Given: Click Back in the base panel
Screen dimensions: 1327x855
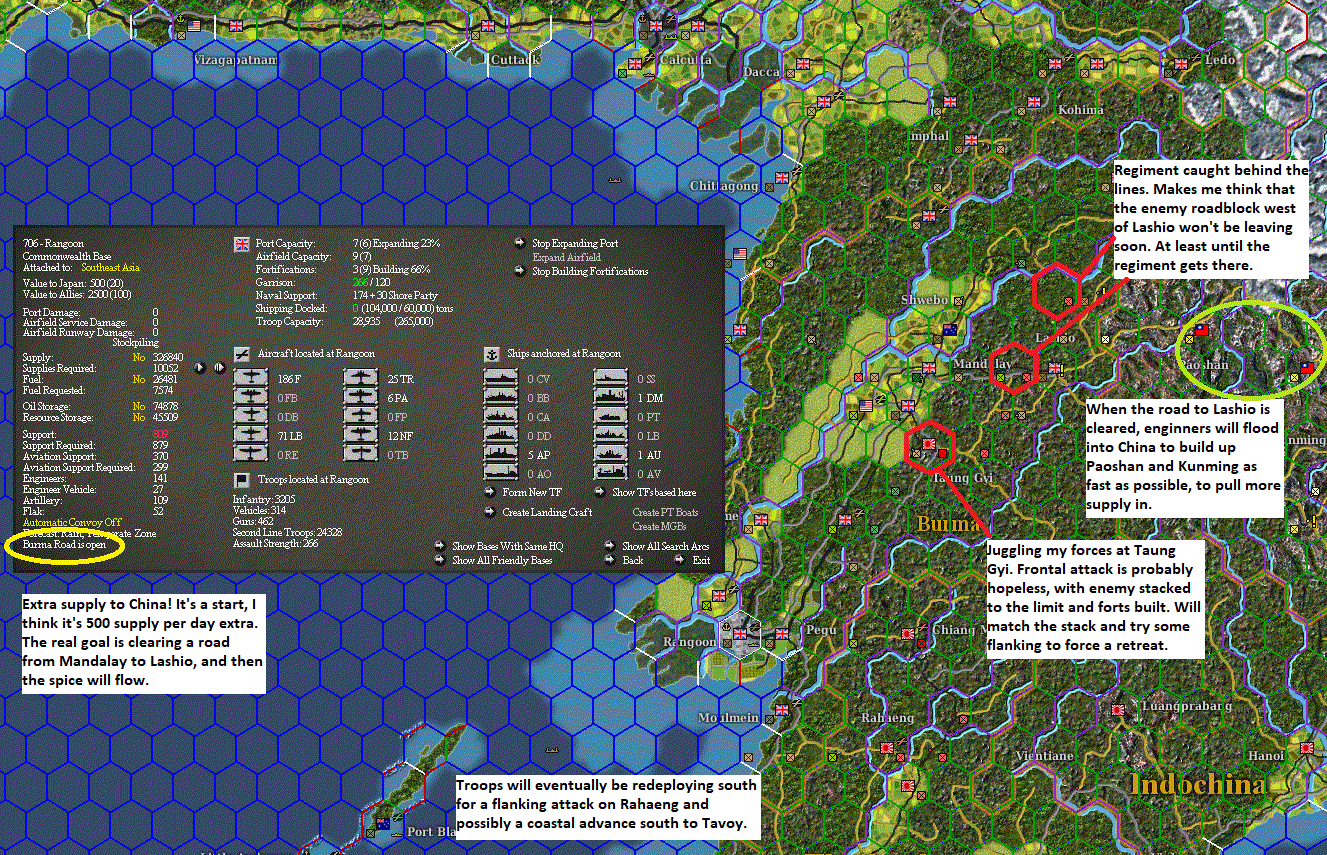Looking at the screenshot, I should pos(633,560).
